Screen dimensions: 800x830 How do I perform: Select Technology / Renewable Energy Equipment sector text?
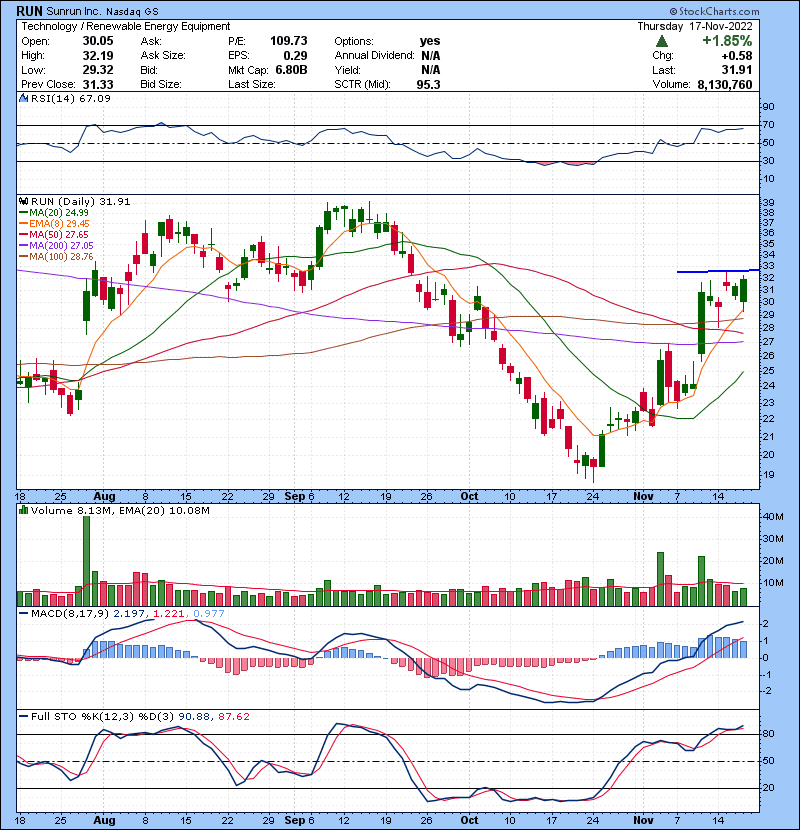(x=125, y=26)
